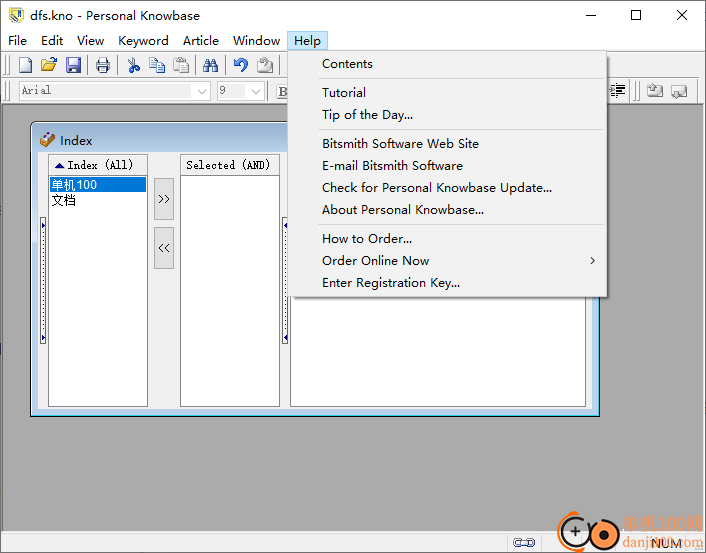Click the Bold formatting button

282,91
